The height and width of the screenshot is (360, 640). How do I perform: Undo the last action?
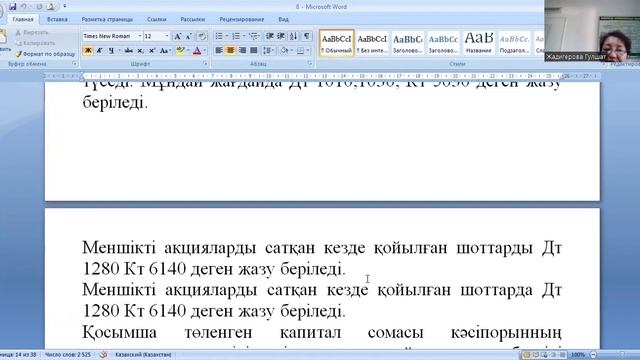coord(24,7)
